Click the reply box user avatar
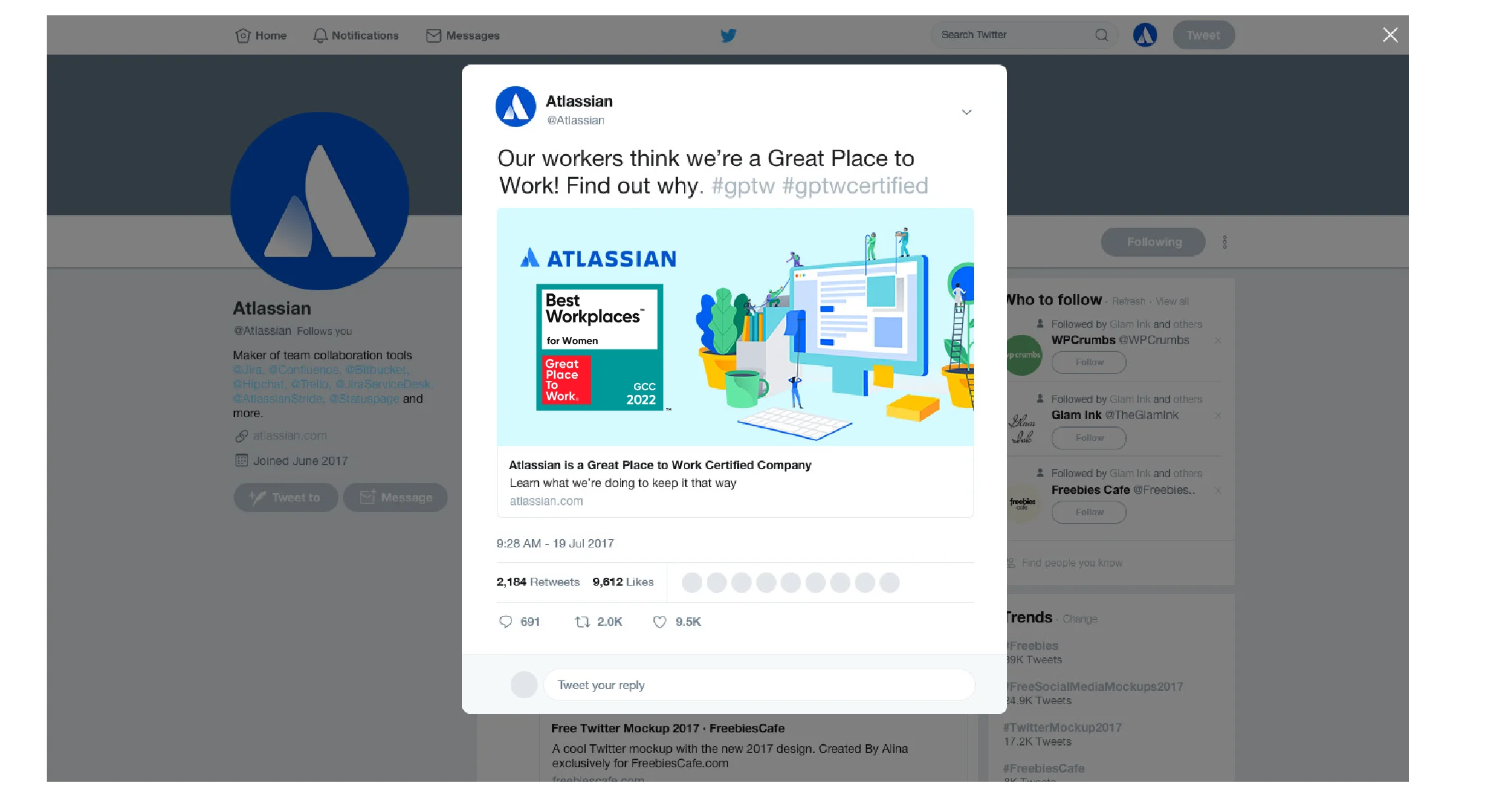This screenshot has height=812, width=1496. (524, 685)
